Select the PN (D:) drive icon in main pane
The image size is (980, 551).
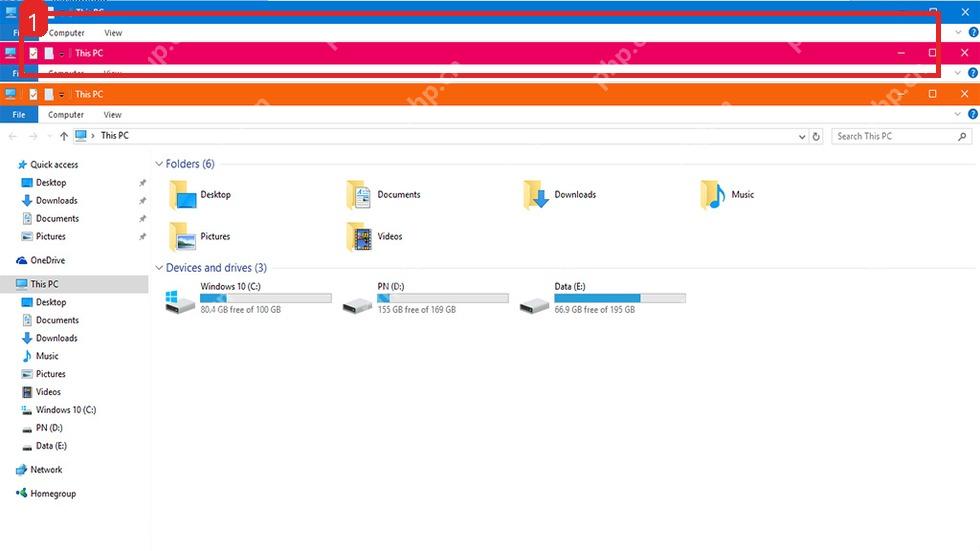point(358,305)
